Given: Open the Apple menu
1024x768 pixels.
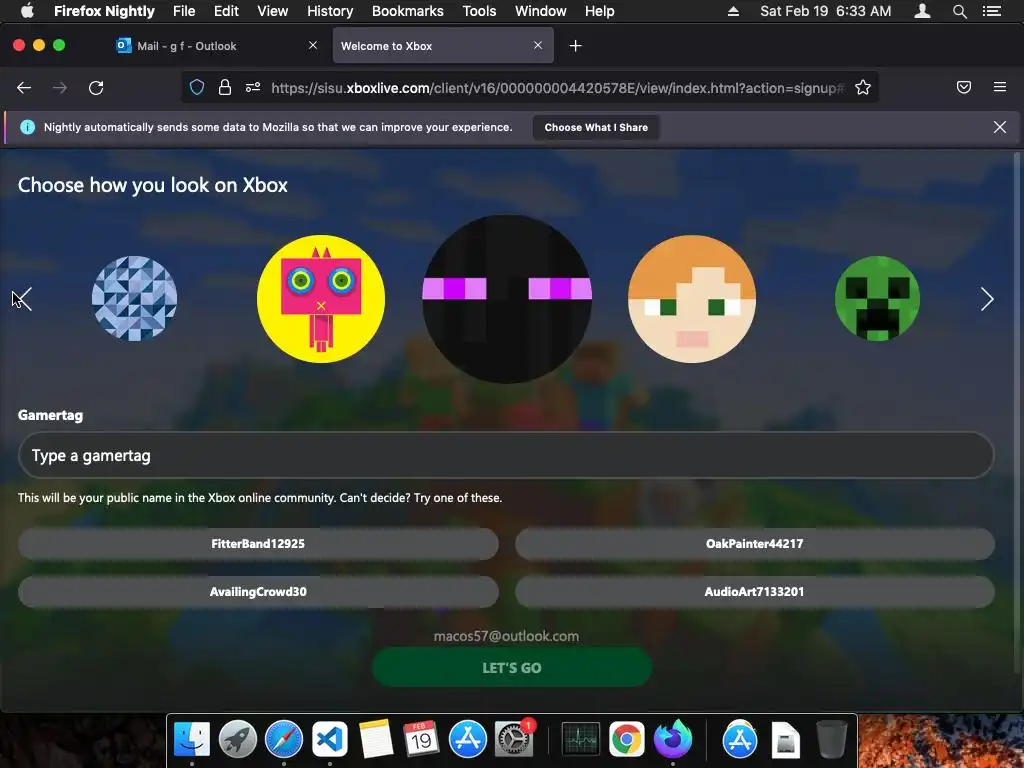Looking at the screenshot, I should coord(27,10).
